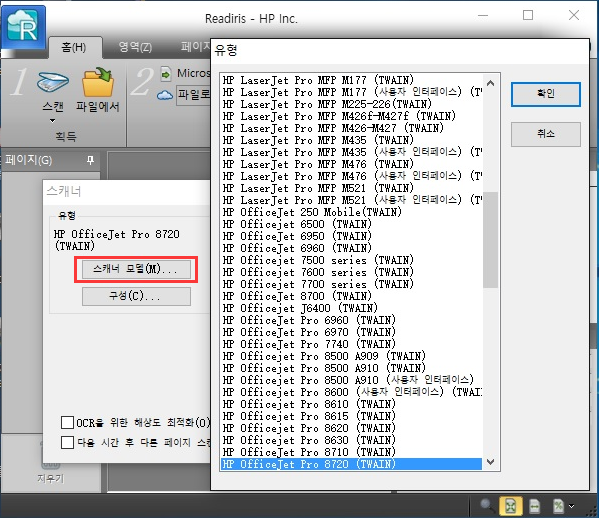This screenshot has width=599, height=518.
Task: Open the 파일로 output combo box
Action: point(193,95)
